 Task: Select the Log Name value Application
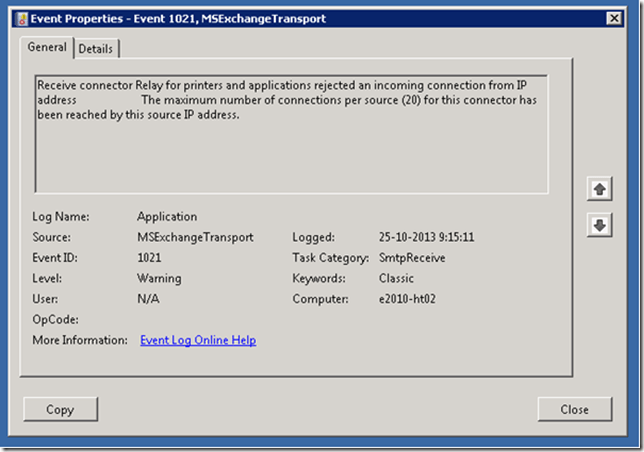[x=167, y=216]
